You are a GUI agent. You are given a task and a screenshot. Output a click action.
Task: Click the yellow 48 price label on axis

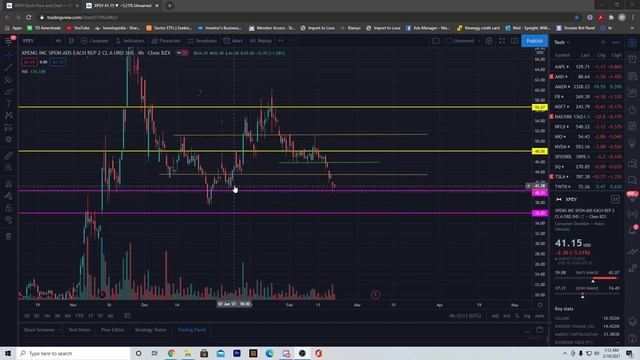pyautogui.click(x=540, y=151)
